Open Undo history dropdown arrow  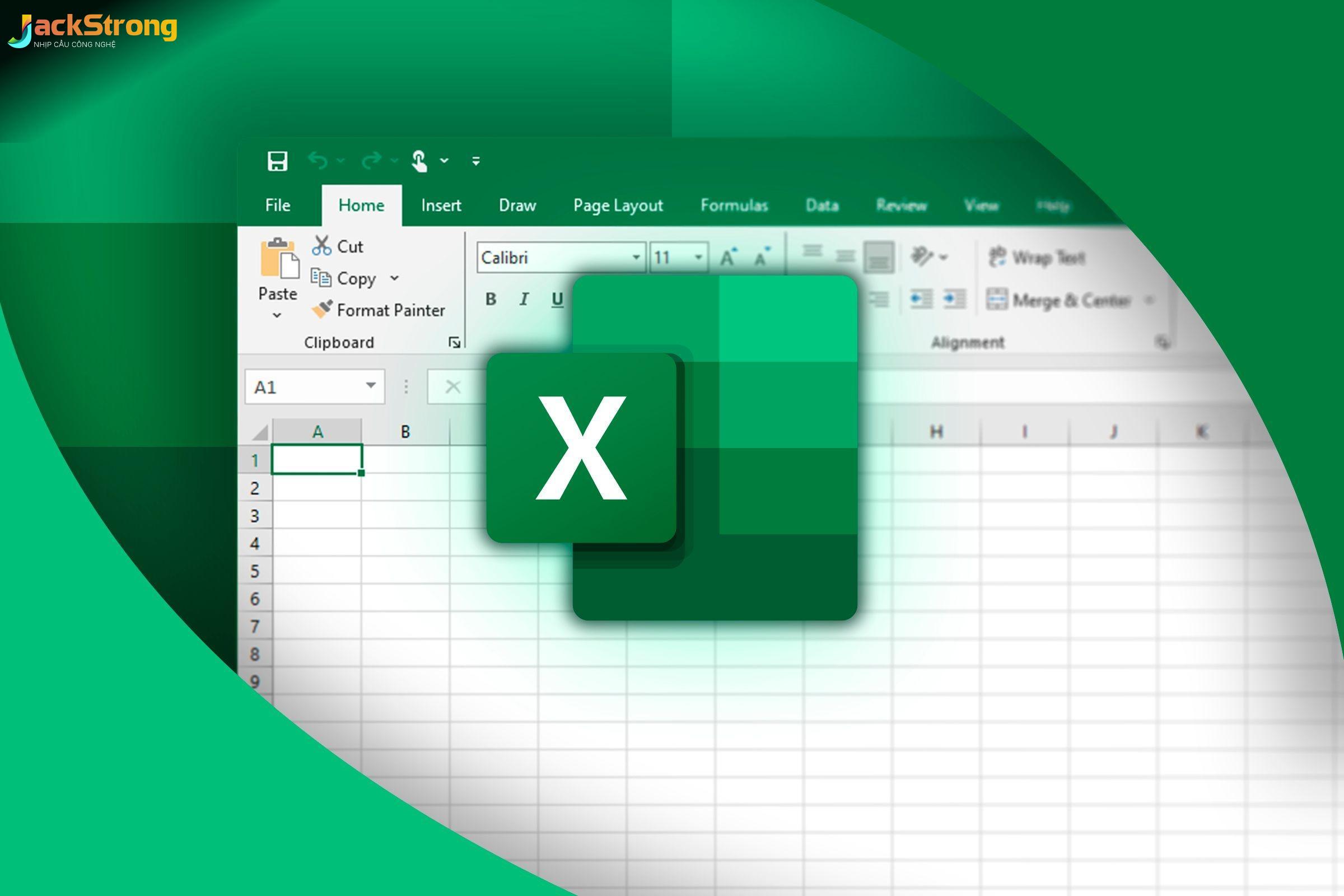click(x=340, y=161)
